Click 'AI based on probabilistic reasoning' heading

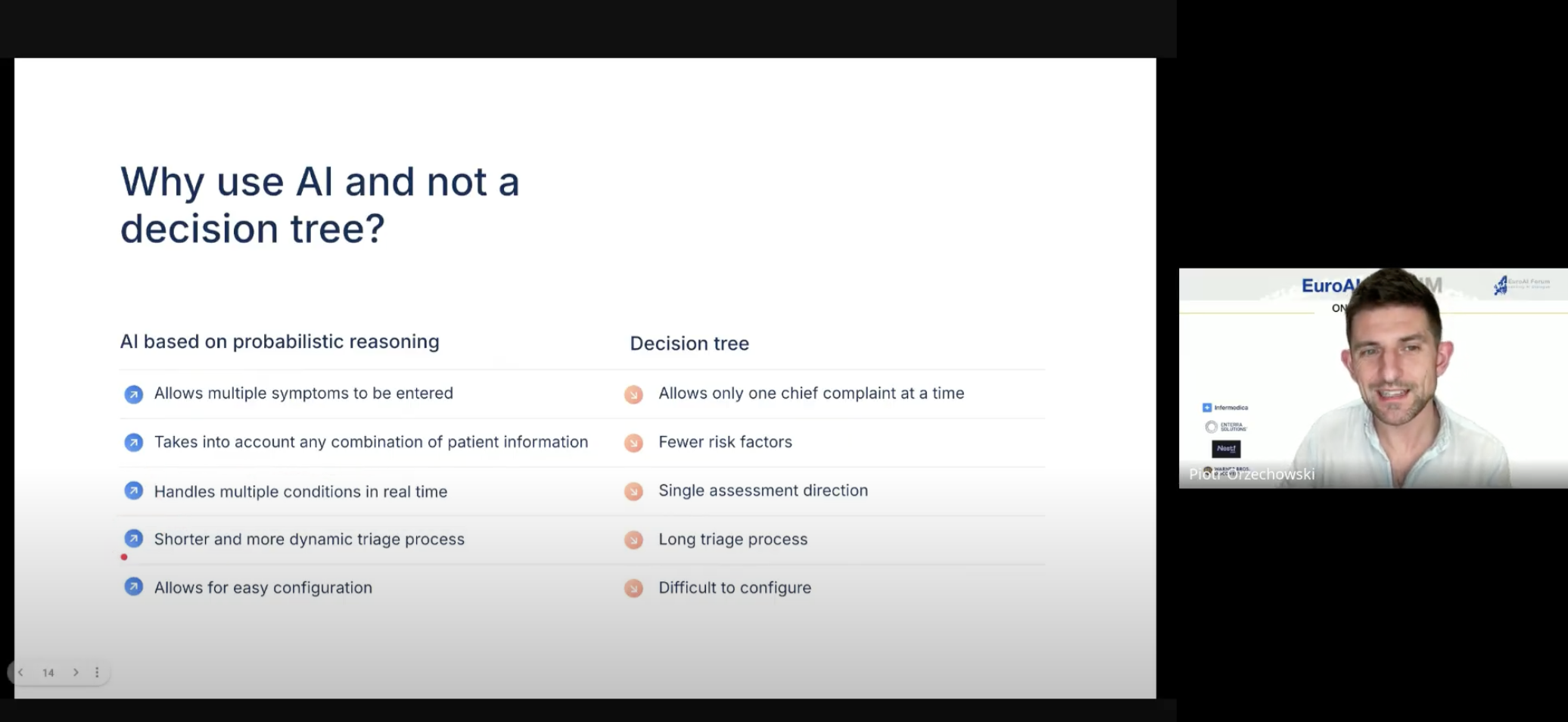[279, 342]
